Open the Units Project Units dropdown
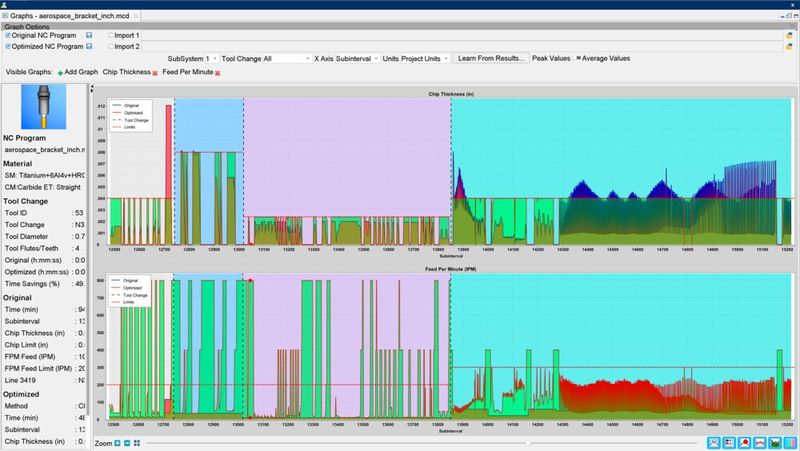Viewport: 800px width, 451px height. tap(424, 59)
